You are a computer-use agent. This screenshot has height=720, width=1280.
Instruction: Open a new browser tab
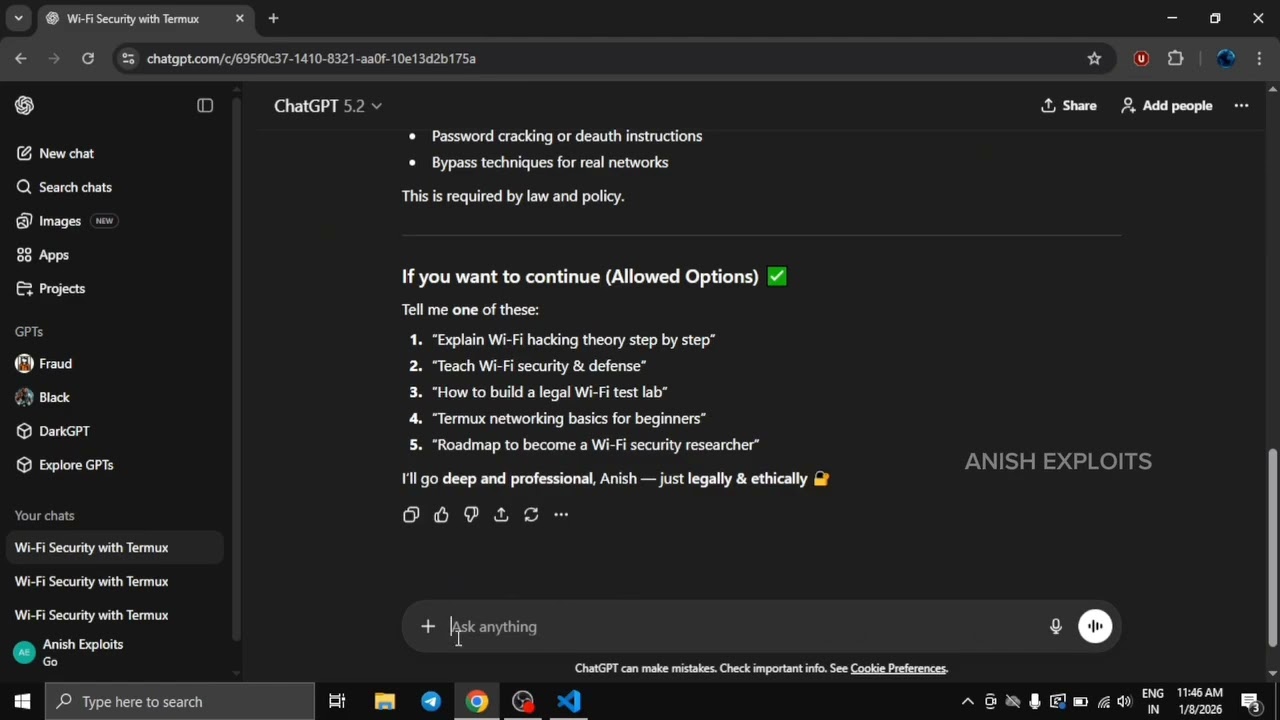(x=273, y=18)
